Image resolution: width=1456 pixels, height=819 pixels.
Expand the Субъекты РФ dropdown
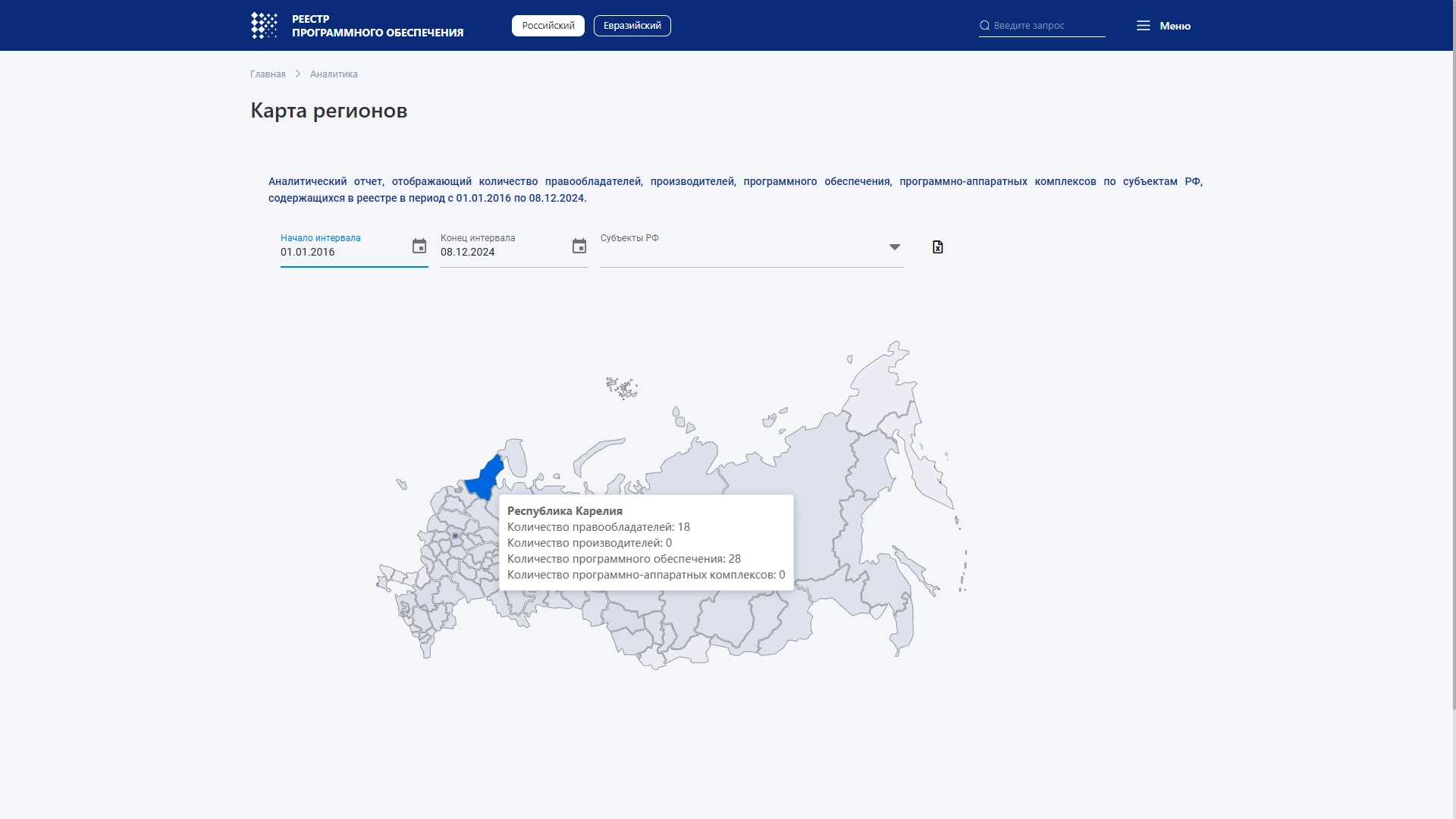tap(893, 247)
